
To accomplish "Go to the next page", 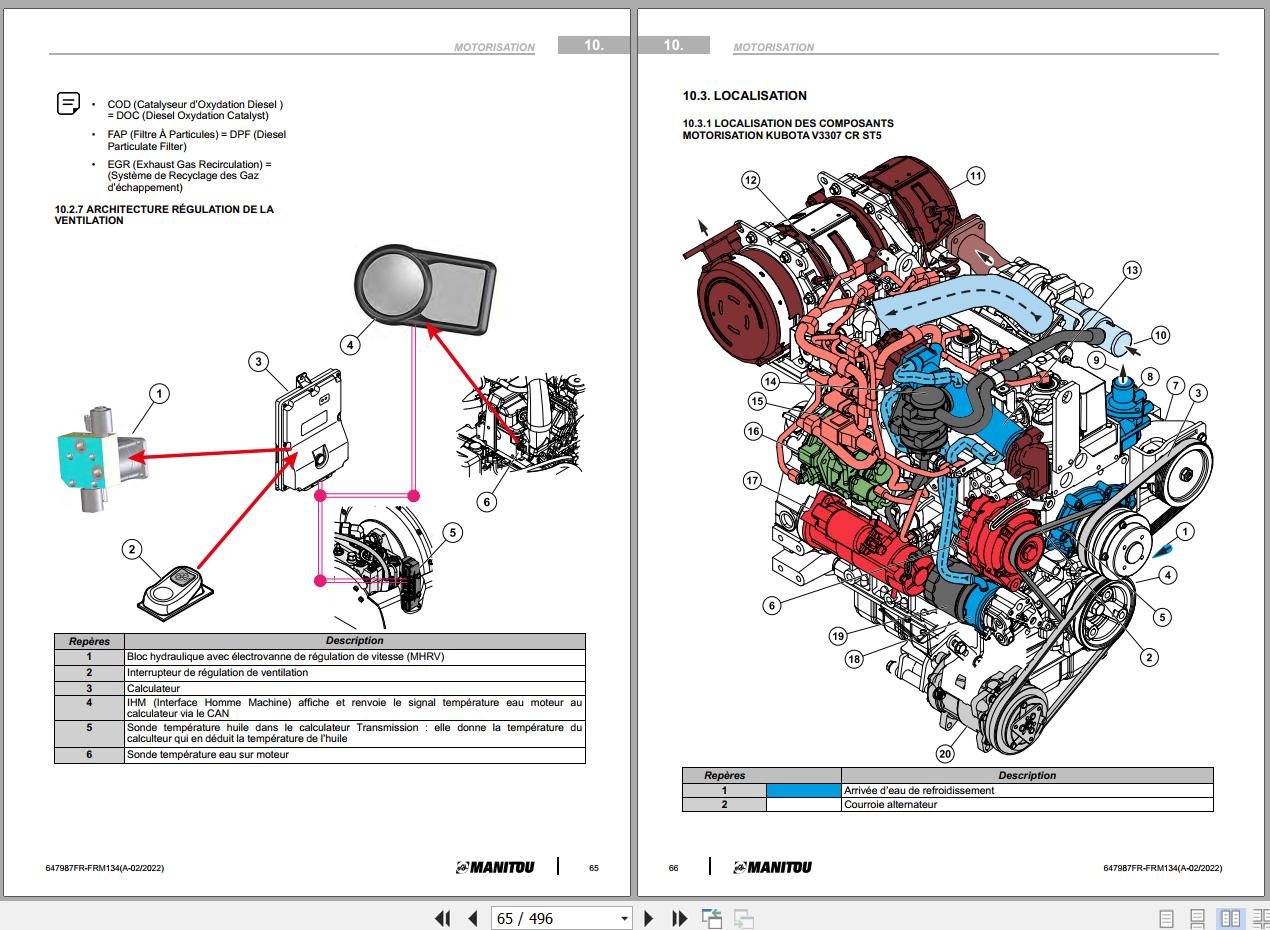I will (x=648, y=918).
